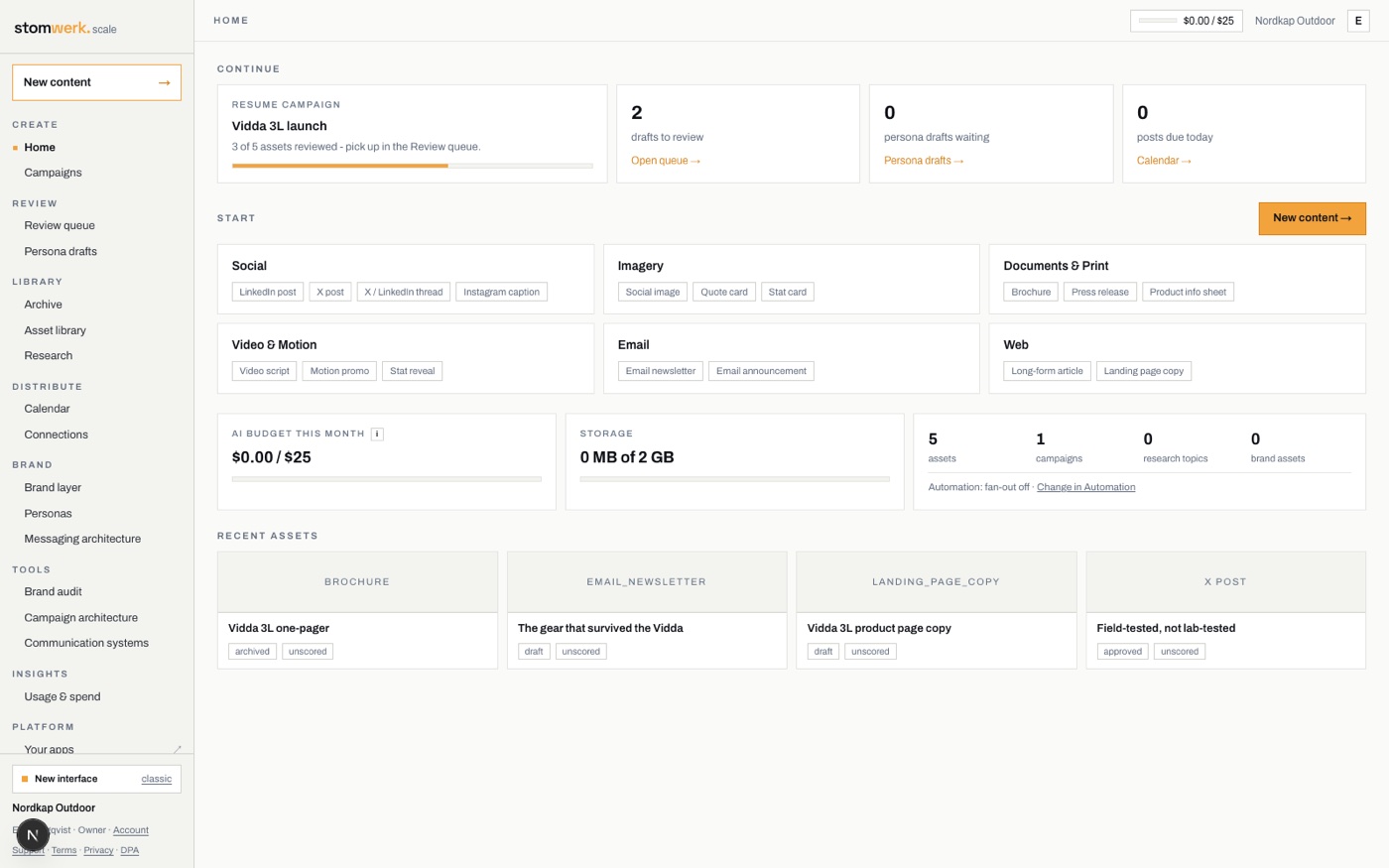Create Landing page copy
Screen dimensions: 1389x868
(x=1144, y=371)
